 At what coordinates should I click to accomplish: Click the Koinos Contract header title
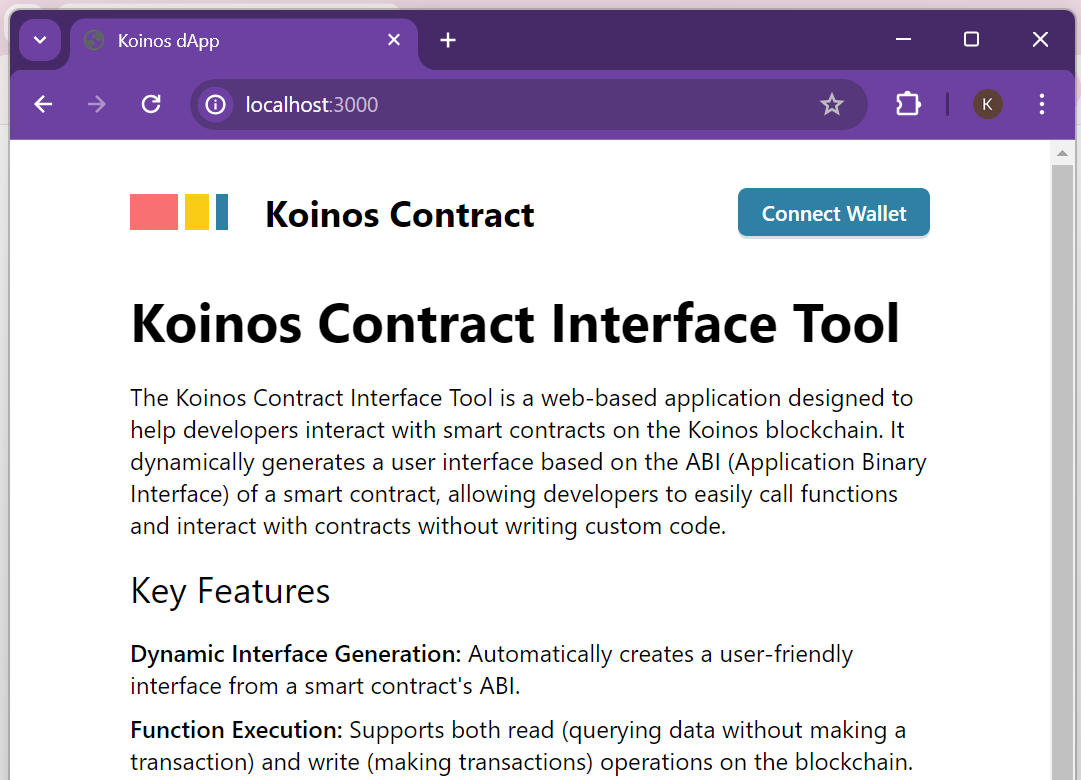(x=400, y=214)
